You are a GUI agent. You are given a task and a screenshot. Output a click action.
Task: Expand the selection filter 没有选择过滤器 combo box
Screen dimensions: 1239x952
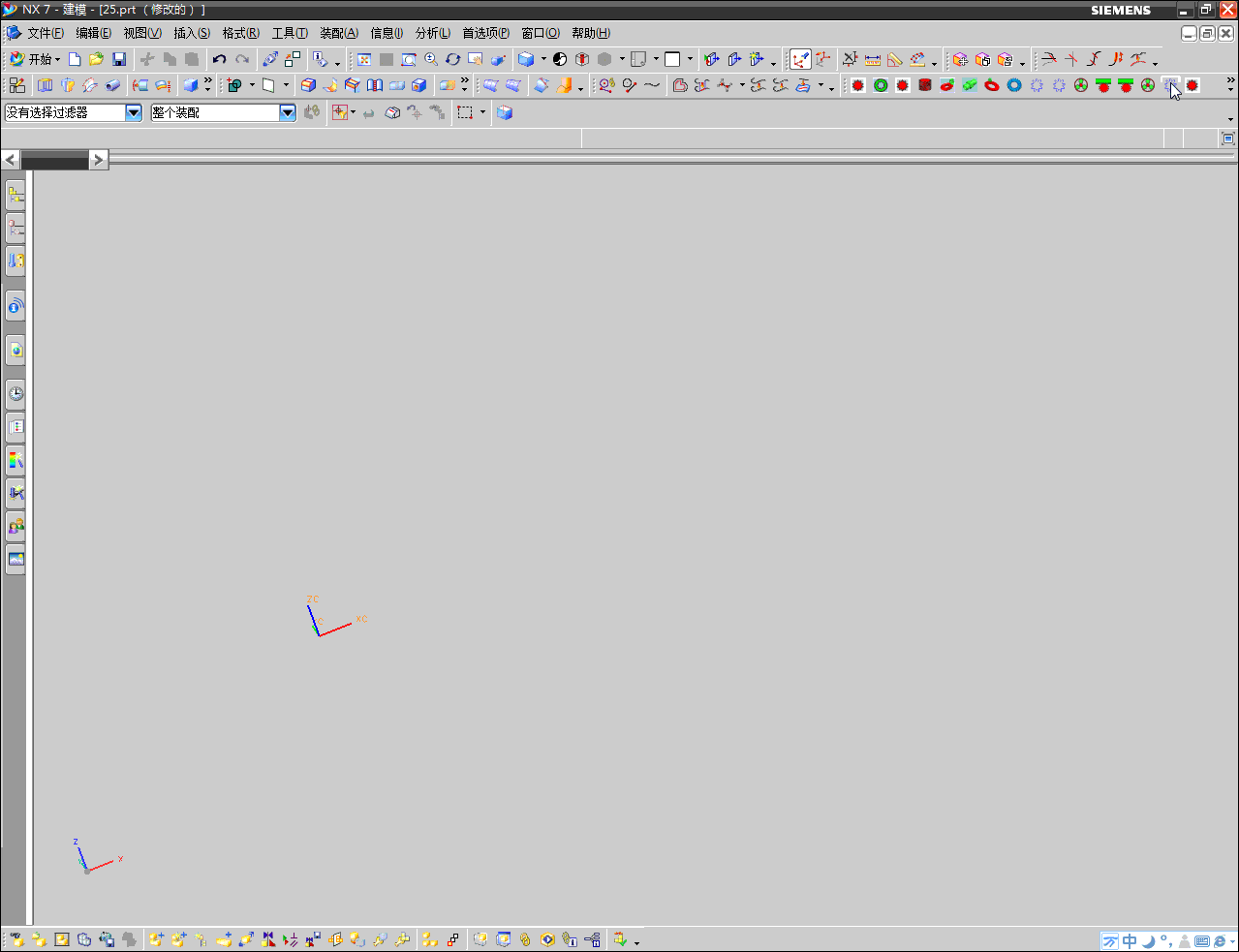[134, 112]
